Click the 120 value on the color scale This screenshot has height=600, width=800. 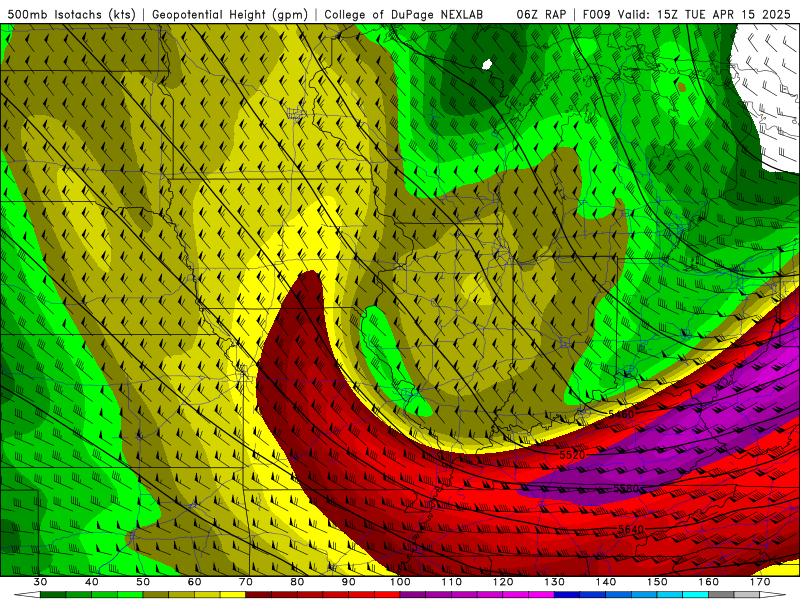503,582
